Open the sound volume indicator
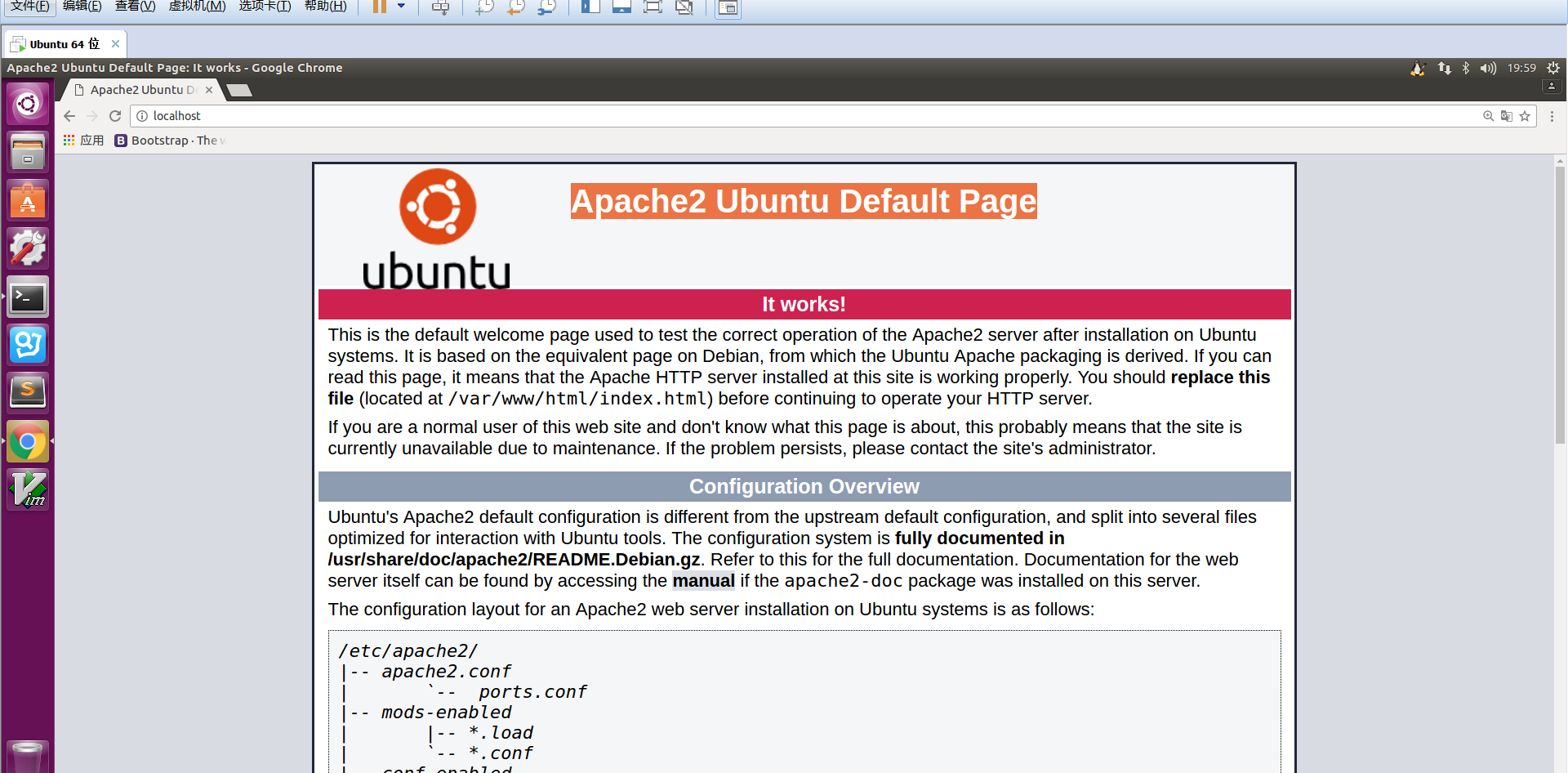Viewport: 1568px width, 773px height. 1488,69
